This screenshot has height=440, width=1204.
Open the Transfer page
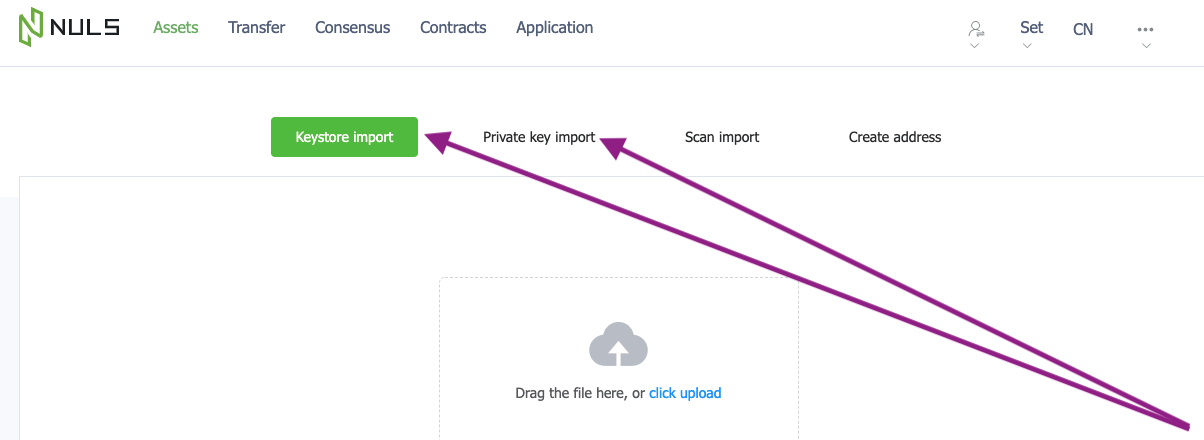[256, 28]
